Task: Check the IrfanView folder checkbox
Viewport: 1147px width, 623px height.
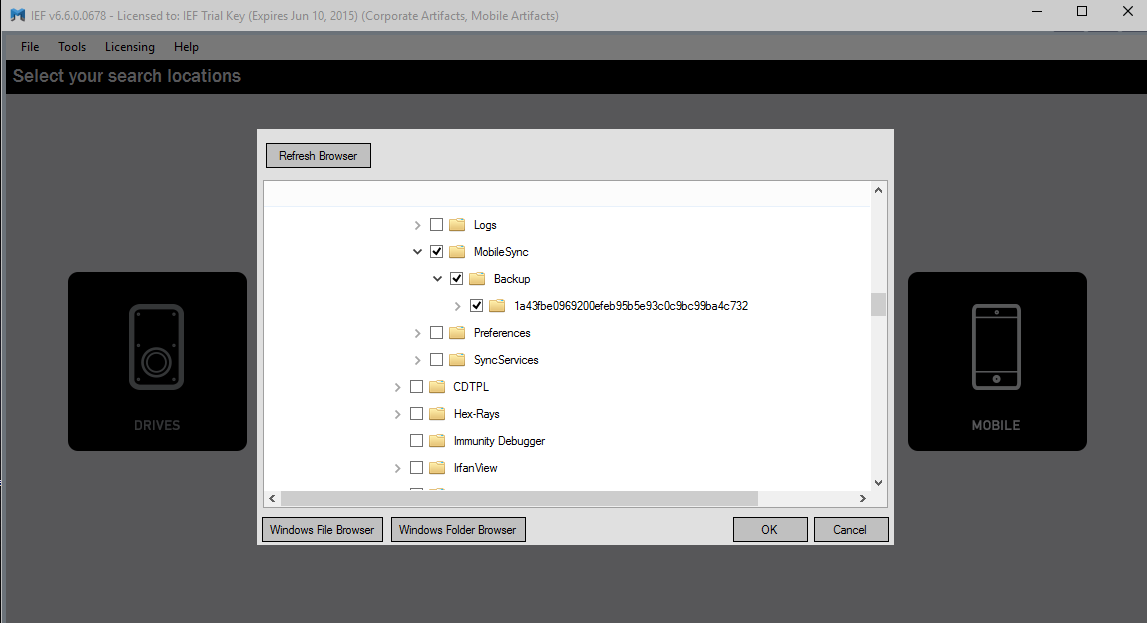Action: pyautogui.click(x=416, y=467)
